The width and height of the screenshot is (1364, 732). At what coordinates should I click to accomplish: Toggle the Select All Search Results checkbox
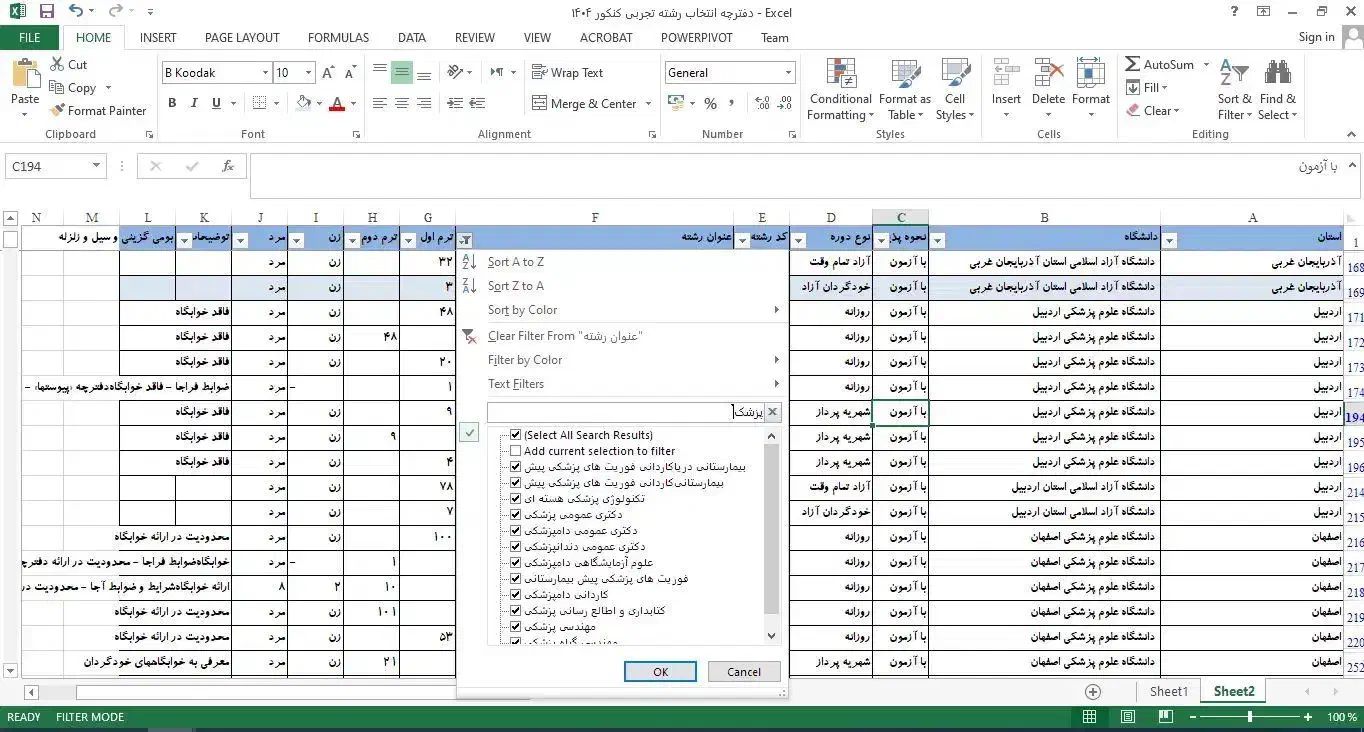pos(516,435)
